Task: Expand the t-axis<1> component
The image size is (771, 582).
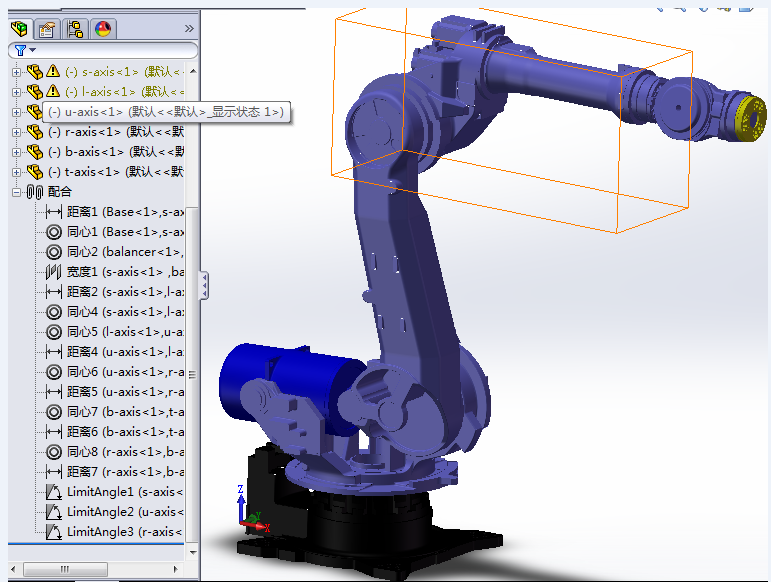Action: (16, 172)
